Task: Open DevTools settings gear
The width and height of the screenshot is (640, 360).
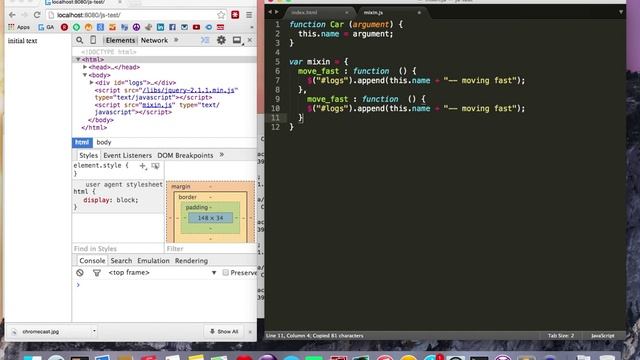Action: point(221,40)
